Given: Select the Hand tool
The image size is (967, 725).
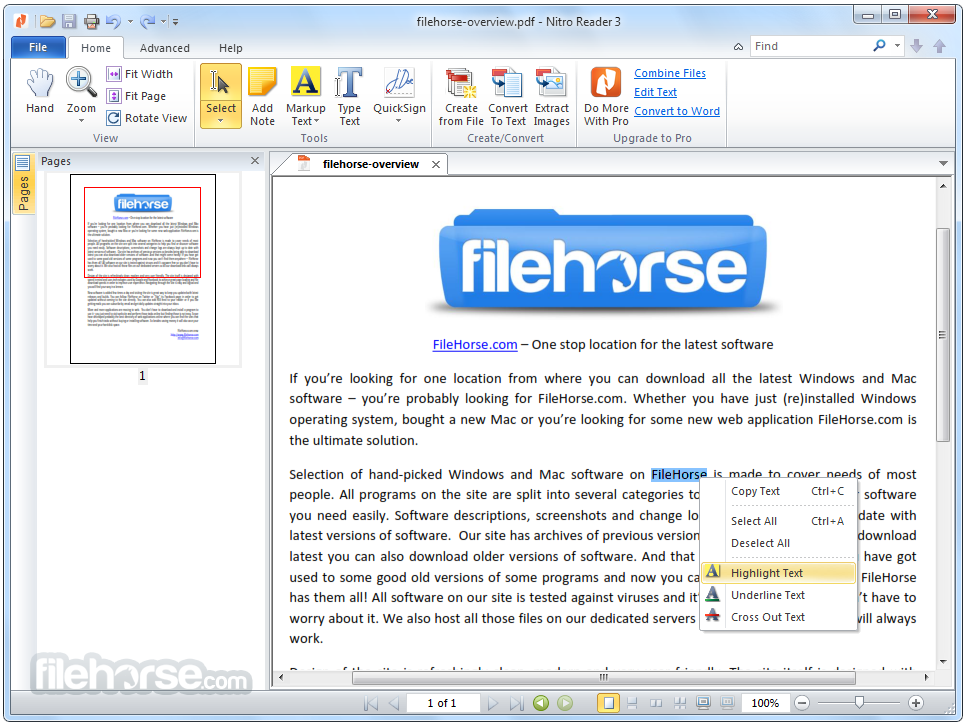Looking at the screenshot, I should coord(40,91).
